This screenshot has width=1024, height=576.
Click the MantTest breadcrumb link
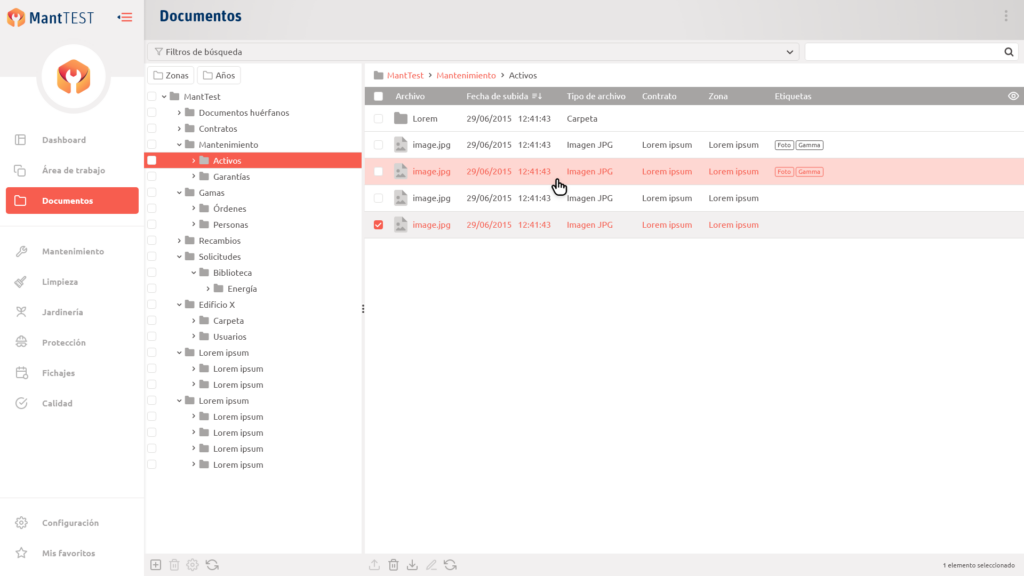click(x=405, y=75)
